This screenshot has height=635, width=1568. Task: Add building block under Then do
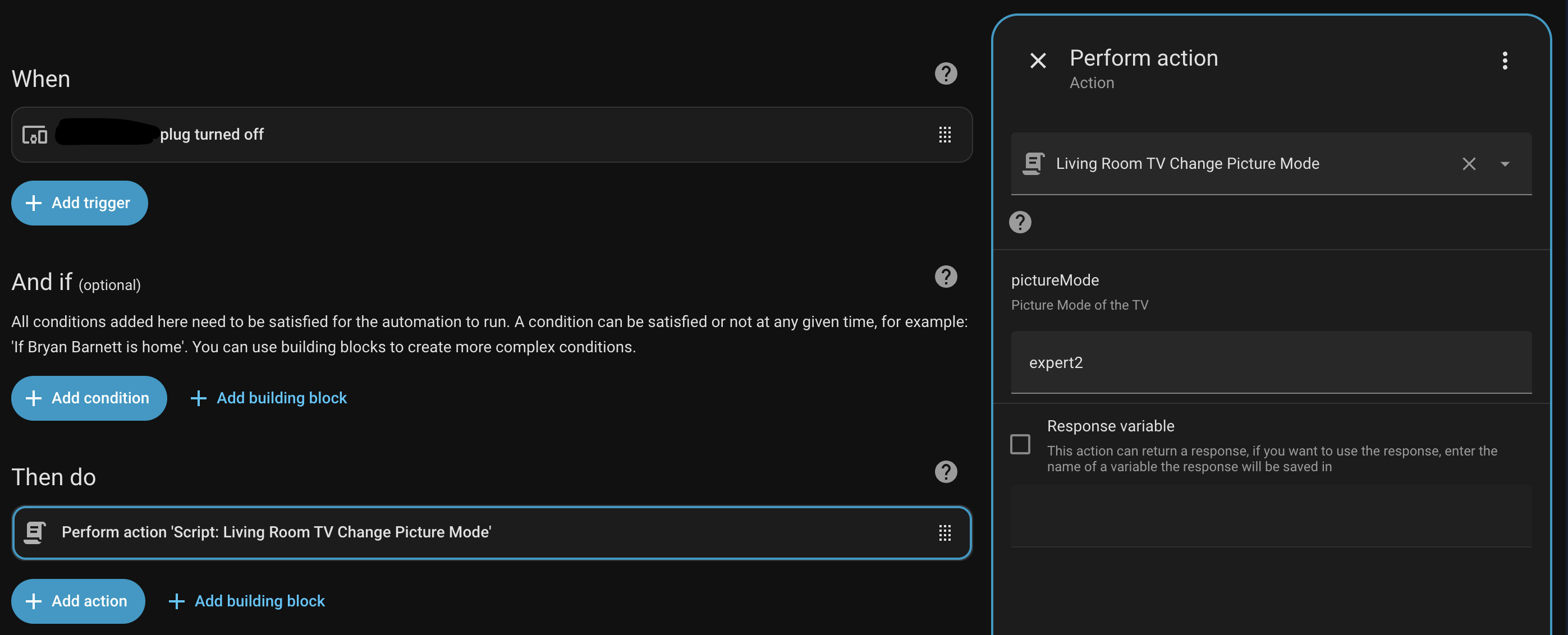[246, 601]
